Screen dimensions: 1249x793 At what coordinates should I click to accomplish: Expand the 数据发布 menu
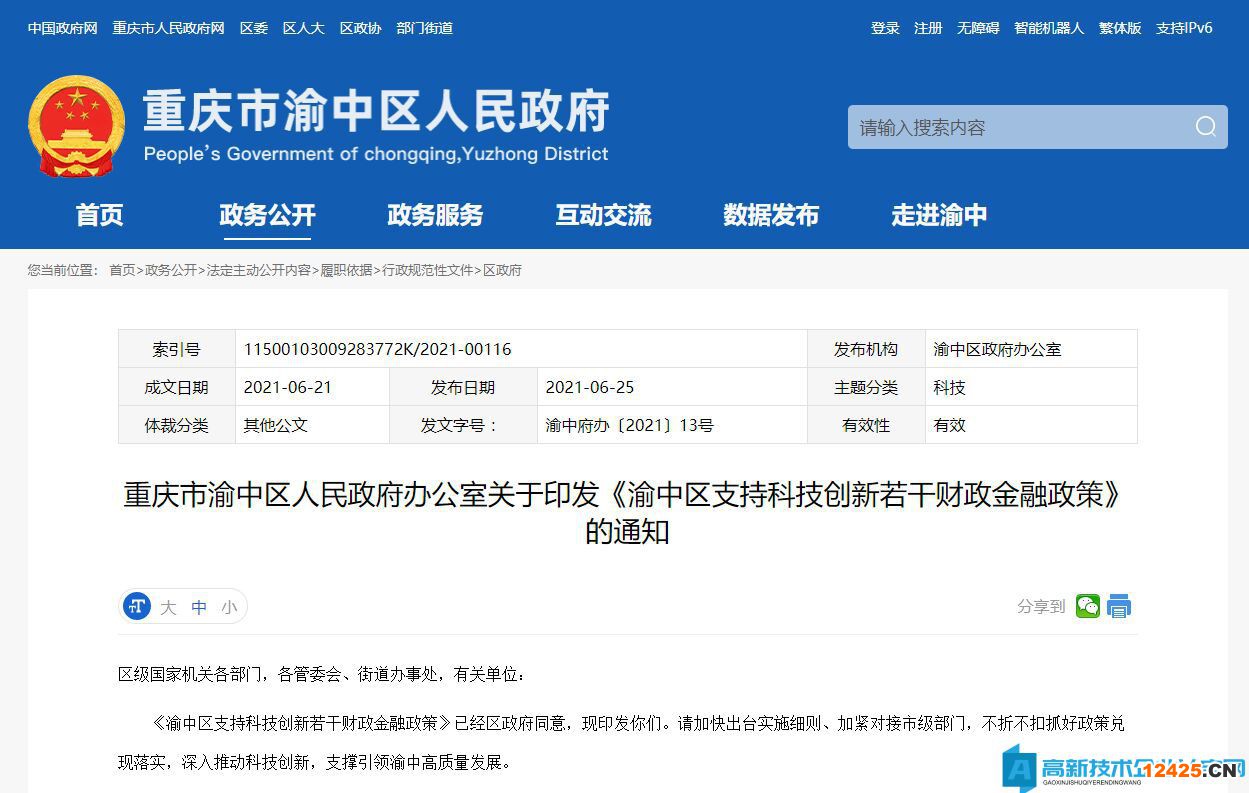(771, 215)
